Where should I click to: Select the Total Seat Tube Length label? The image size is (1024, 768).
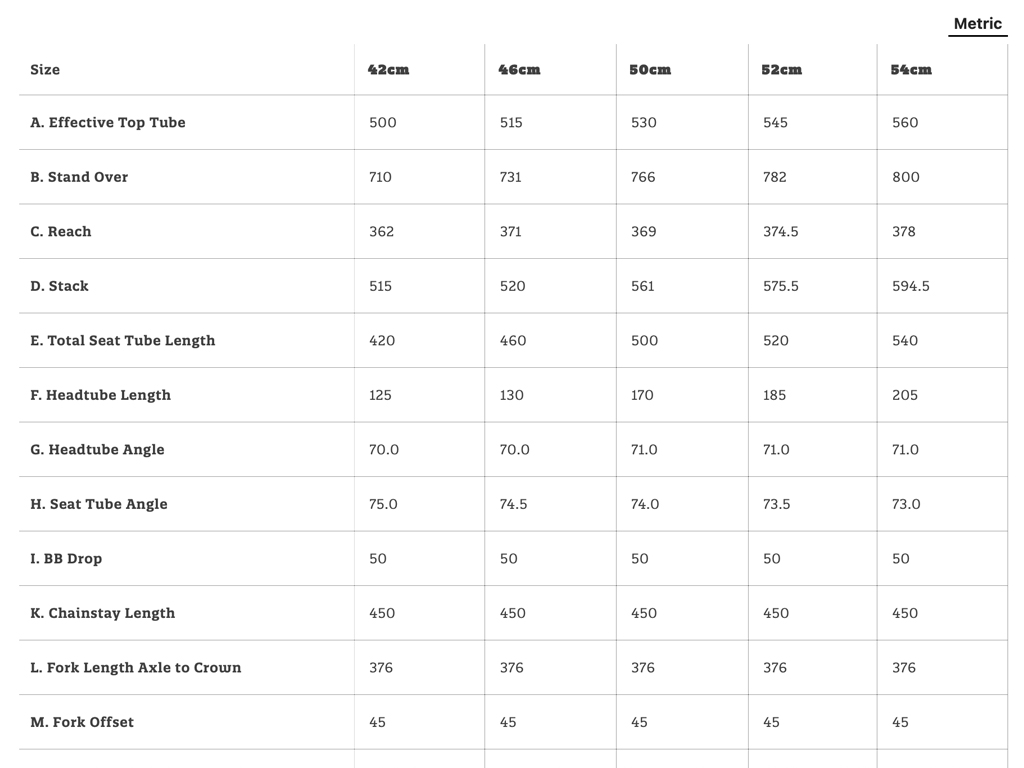[123, 341]
